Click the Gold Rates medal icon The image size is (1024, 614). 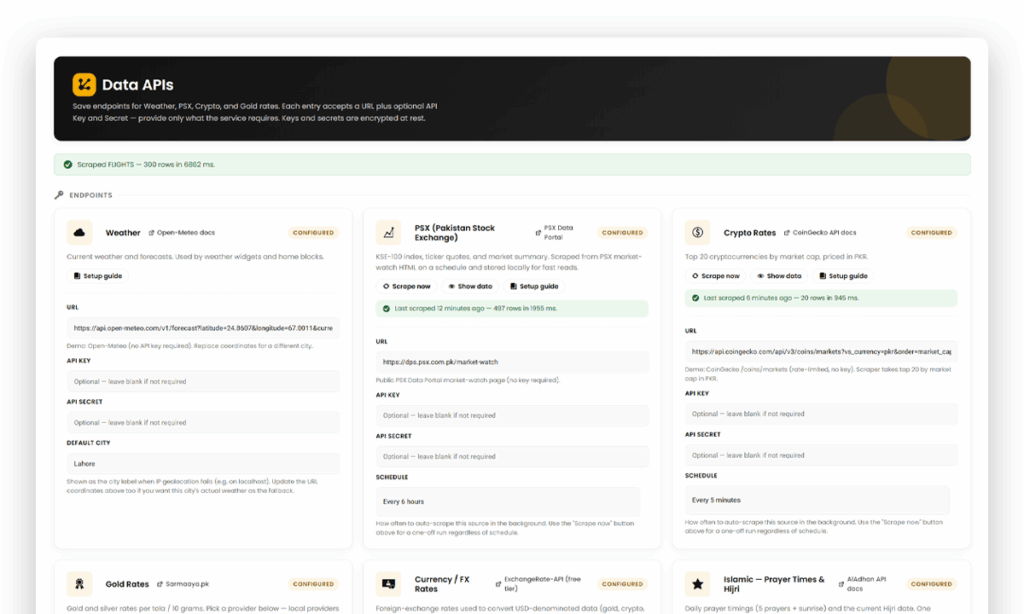click(79, 584)
